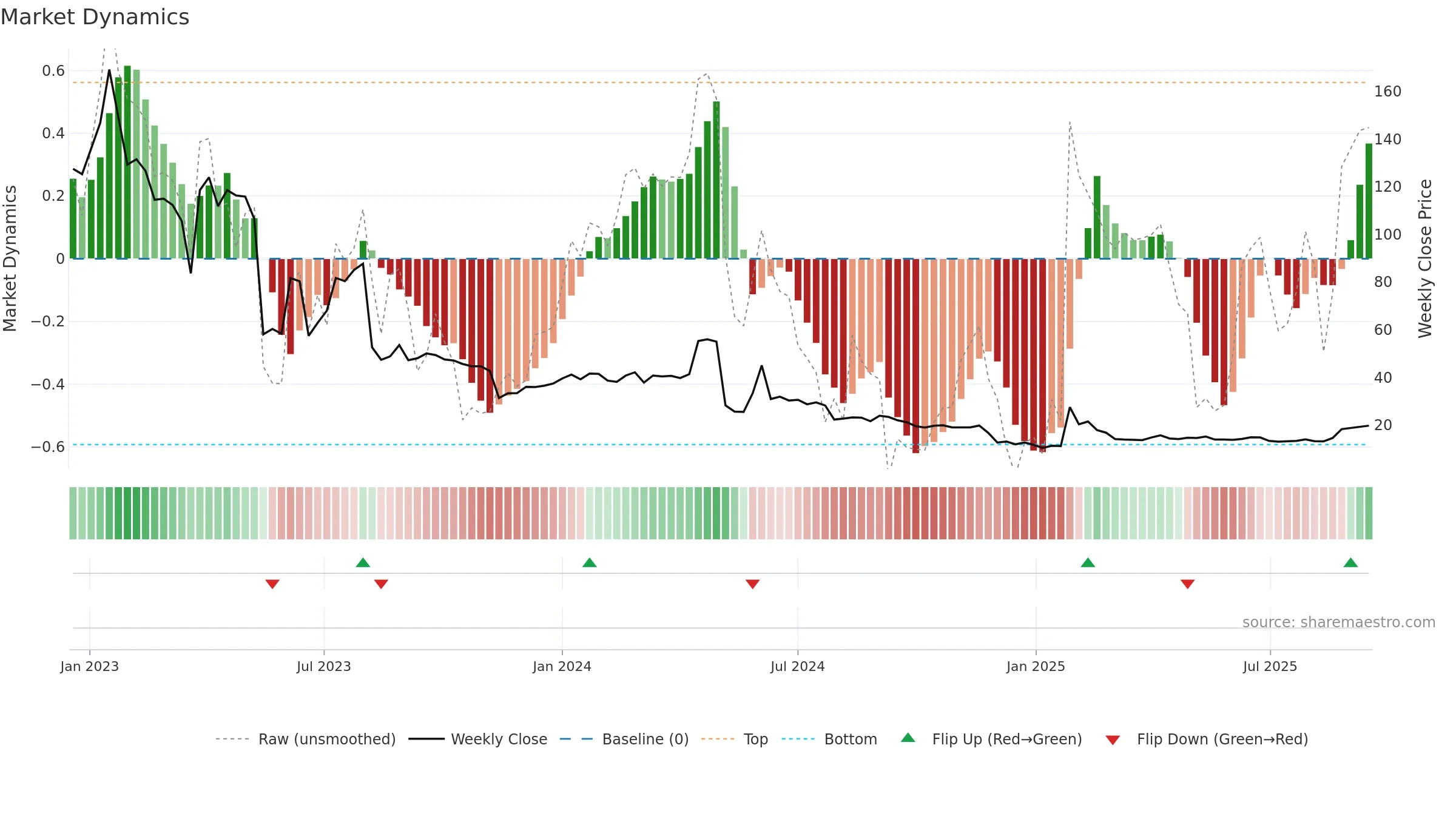
Task: Click the green flip-up triangle after Jul 2023
Action: (363, 562)
